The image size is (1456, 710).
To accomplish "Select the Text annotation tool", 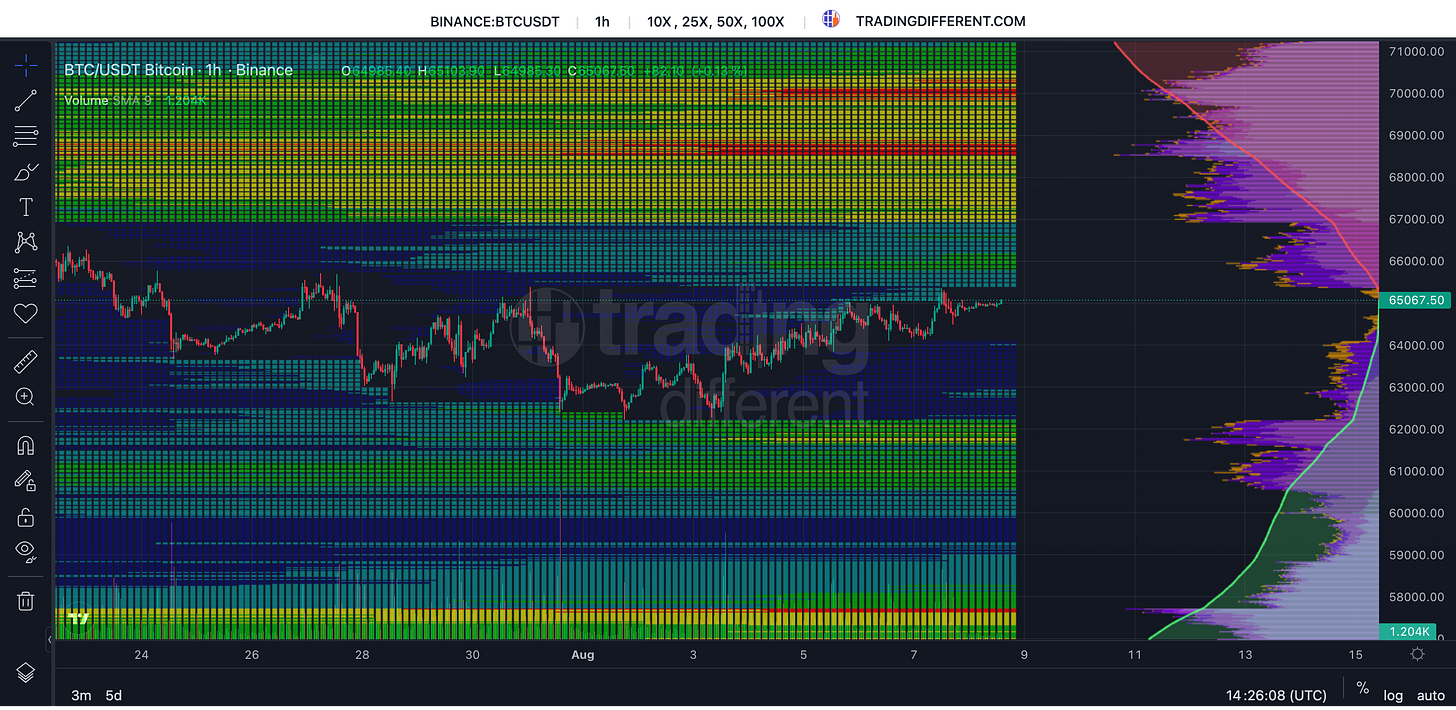I will pos(25,207).
